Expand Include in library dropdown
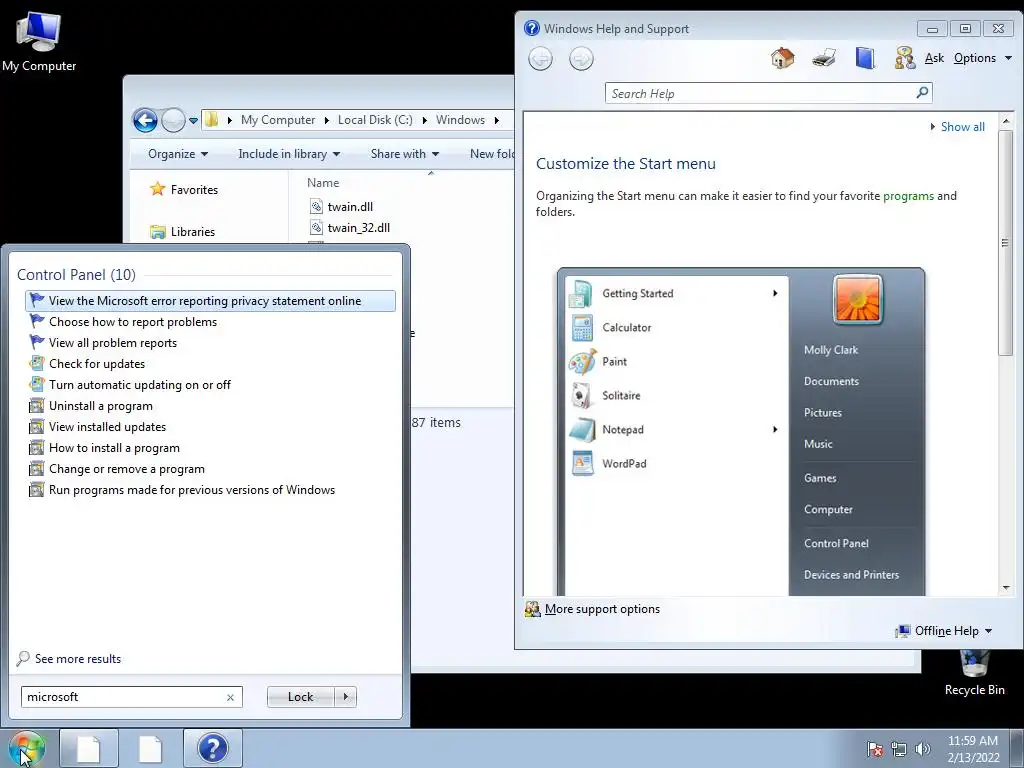Viewport: 1024px width, 768px height. [289, 154]
